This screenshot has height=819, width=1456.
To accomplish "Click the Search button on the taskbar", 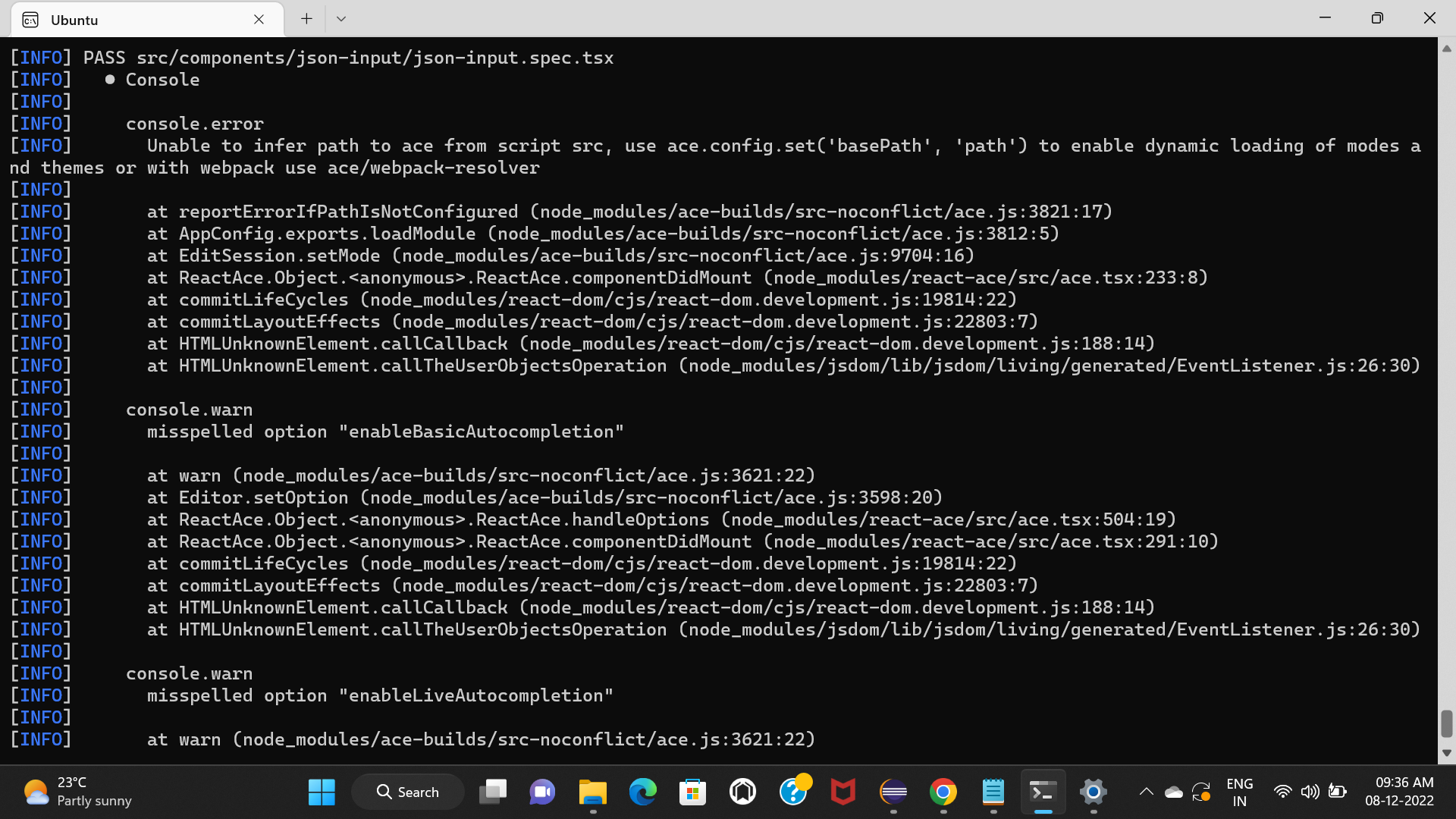I will pyautogui.click(x=407, y=791).
